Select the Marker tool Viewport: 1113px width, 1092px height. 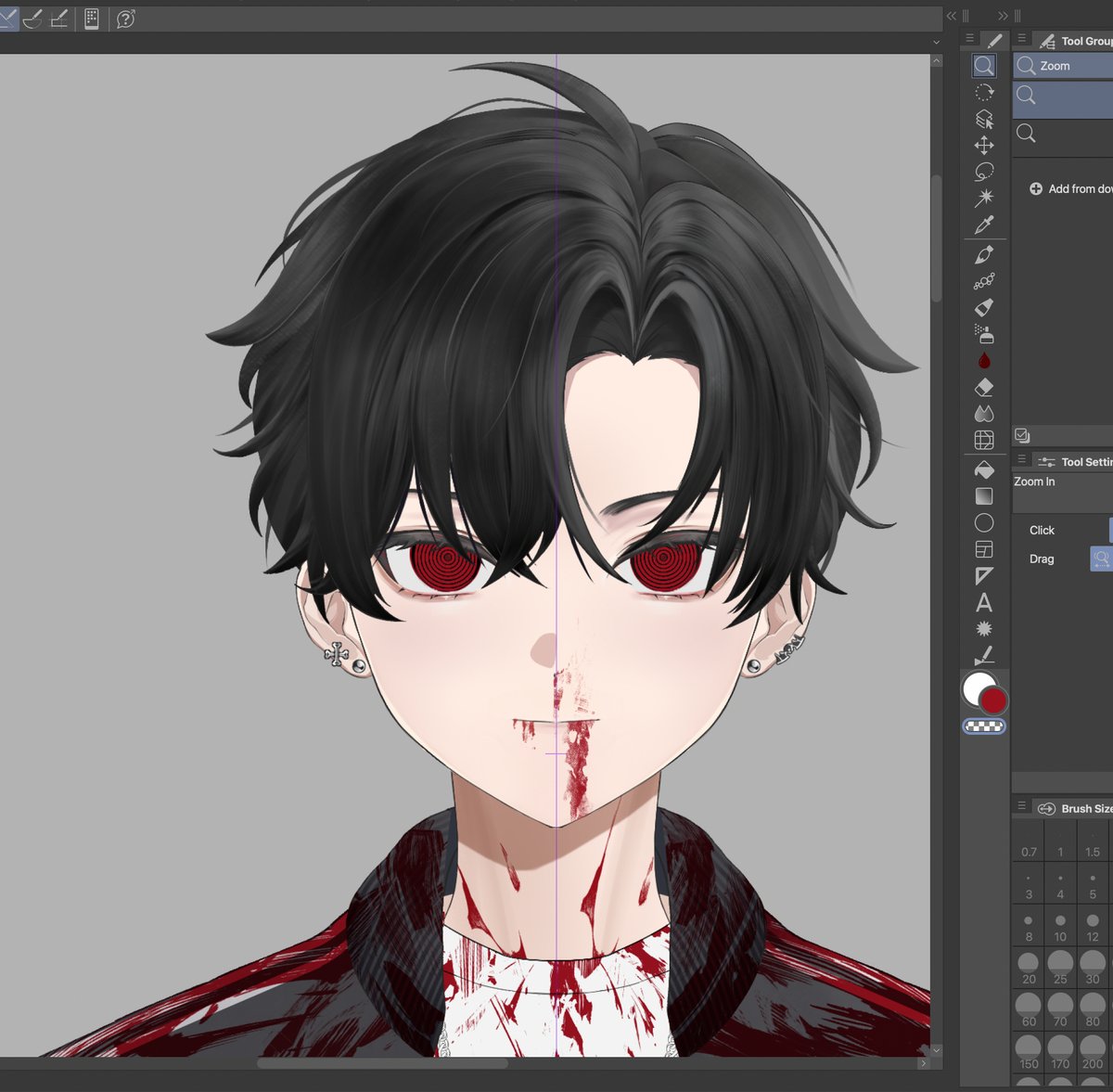coord(984,307)
